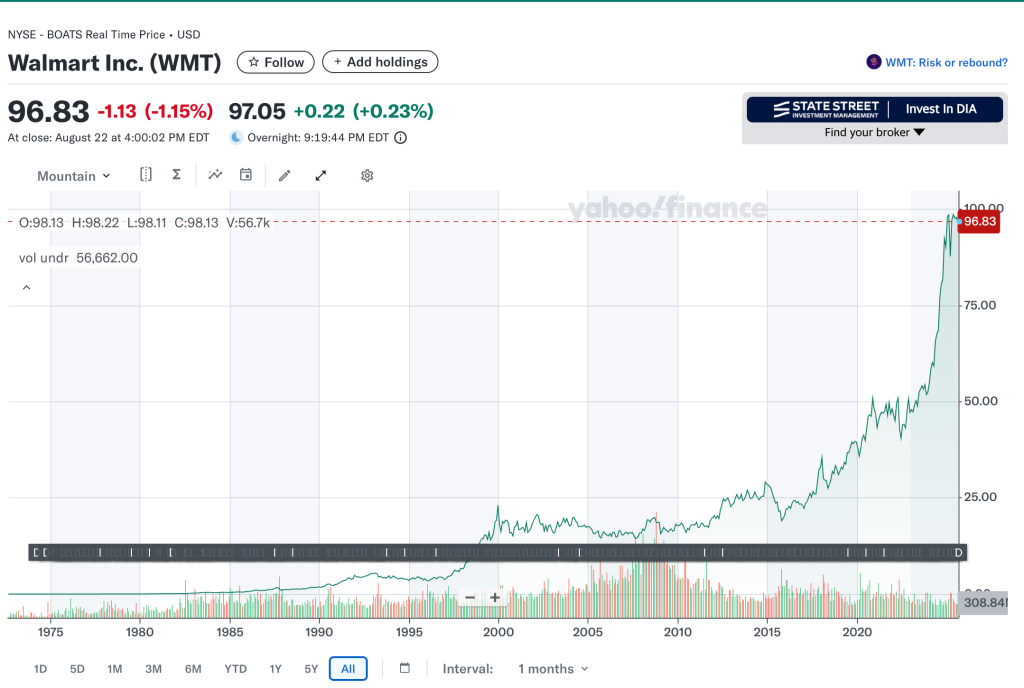Select the YTD range tab
1024x688 pixels.
coord(235,668)
